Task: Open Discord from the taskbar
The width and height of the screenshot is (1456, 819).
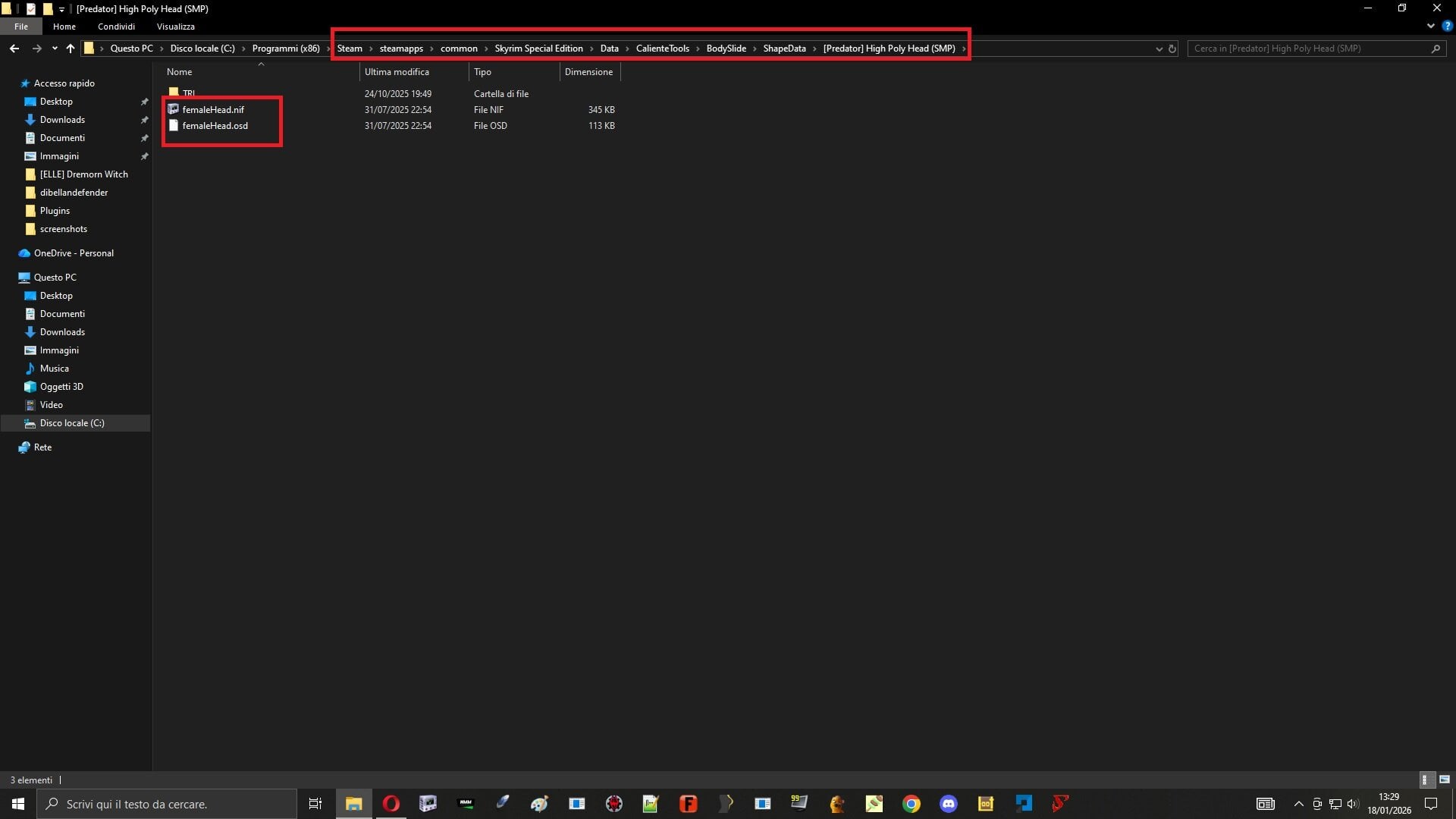Action: point(949,804)
